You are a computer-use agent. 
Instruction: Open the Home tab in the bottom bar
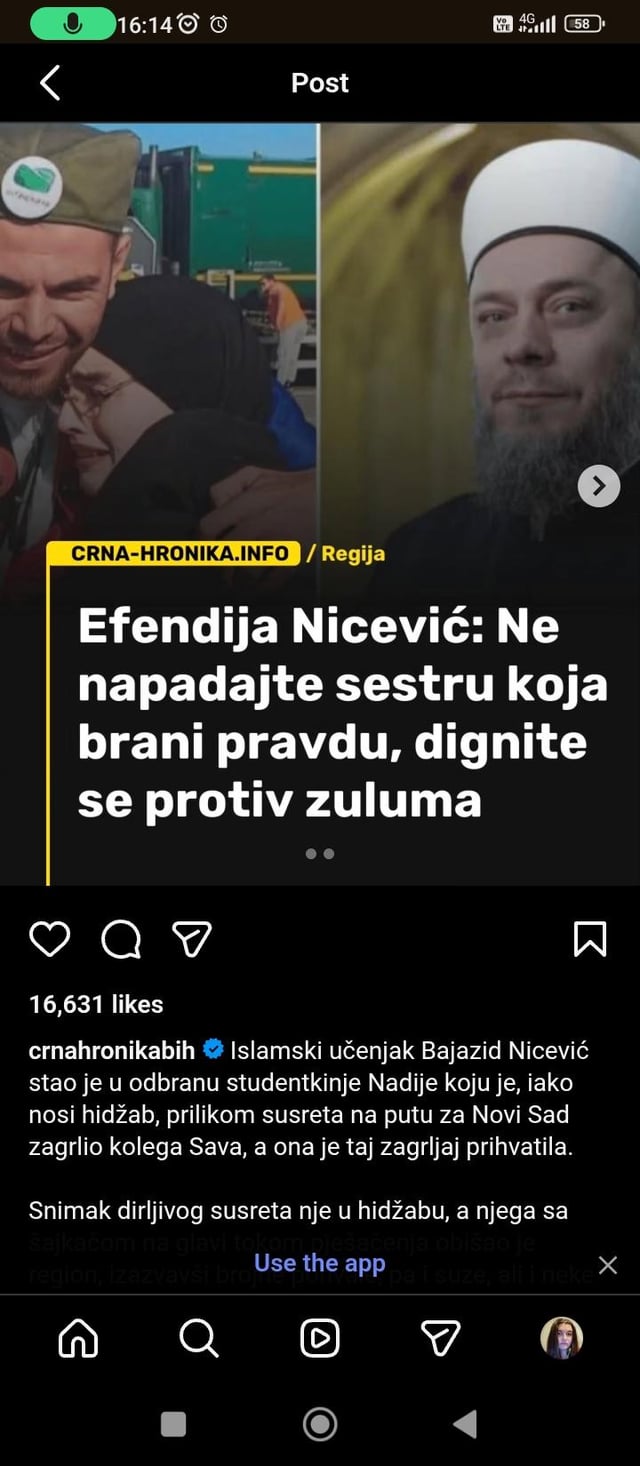click(x=78, y=1337)
